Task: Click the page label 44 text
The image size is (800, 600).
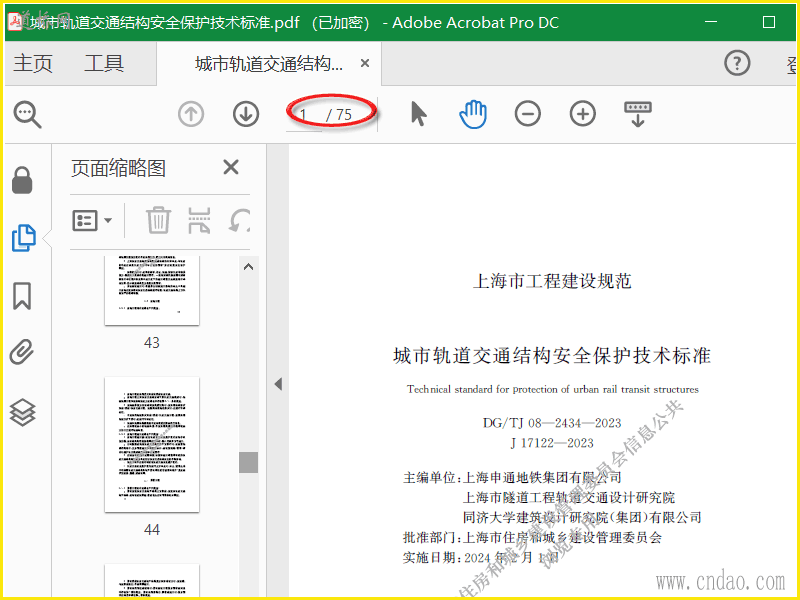Action: pyautogui.click(x=152, y=530)
